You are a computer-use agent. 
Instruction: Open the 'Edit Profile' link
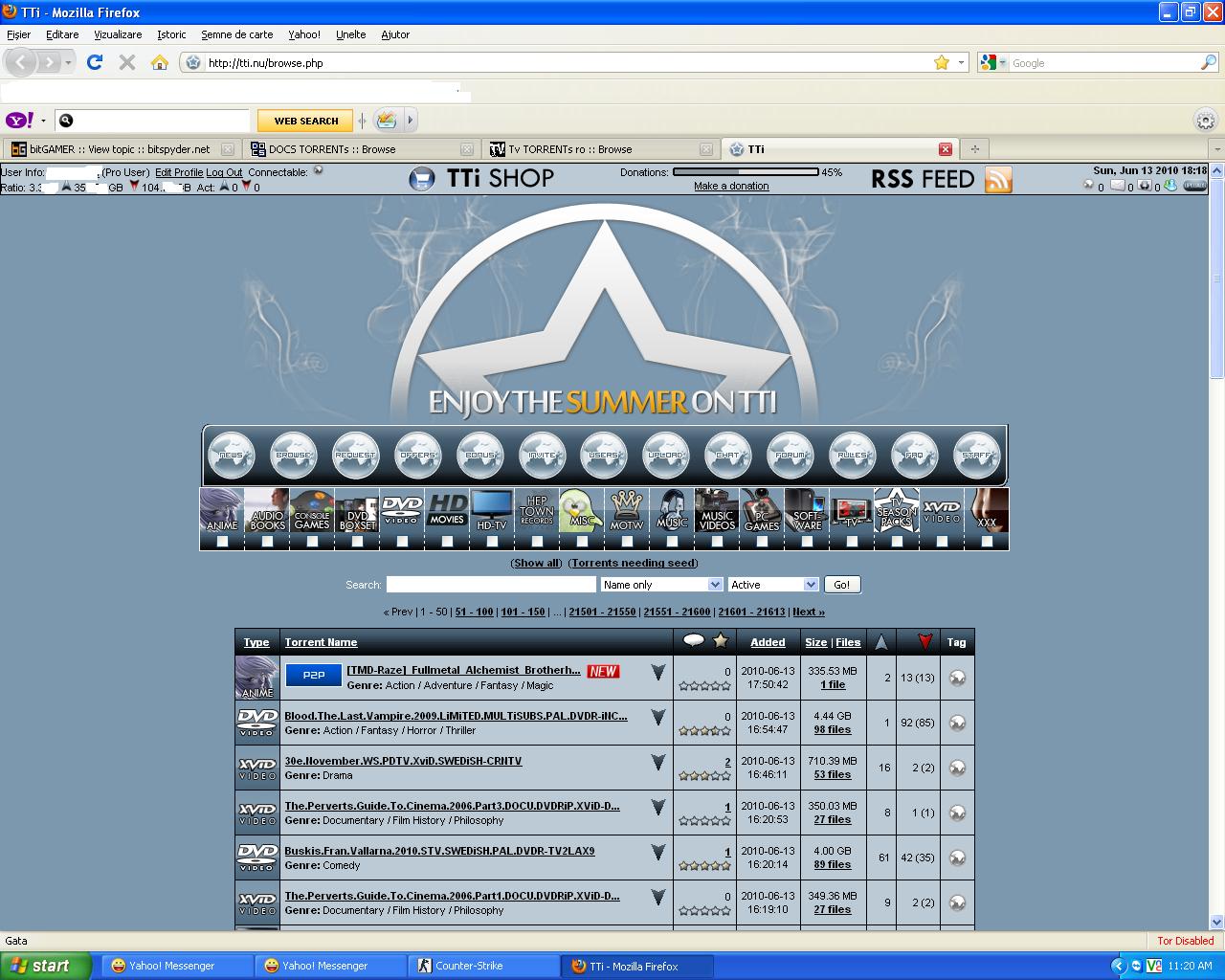pyautogui.click(x=179, y=172)
